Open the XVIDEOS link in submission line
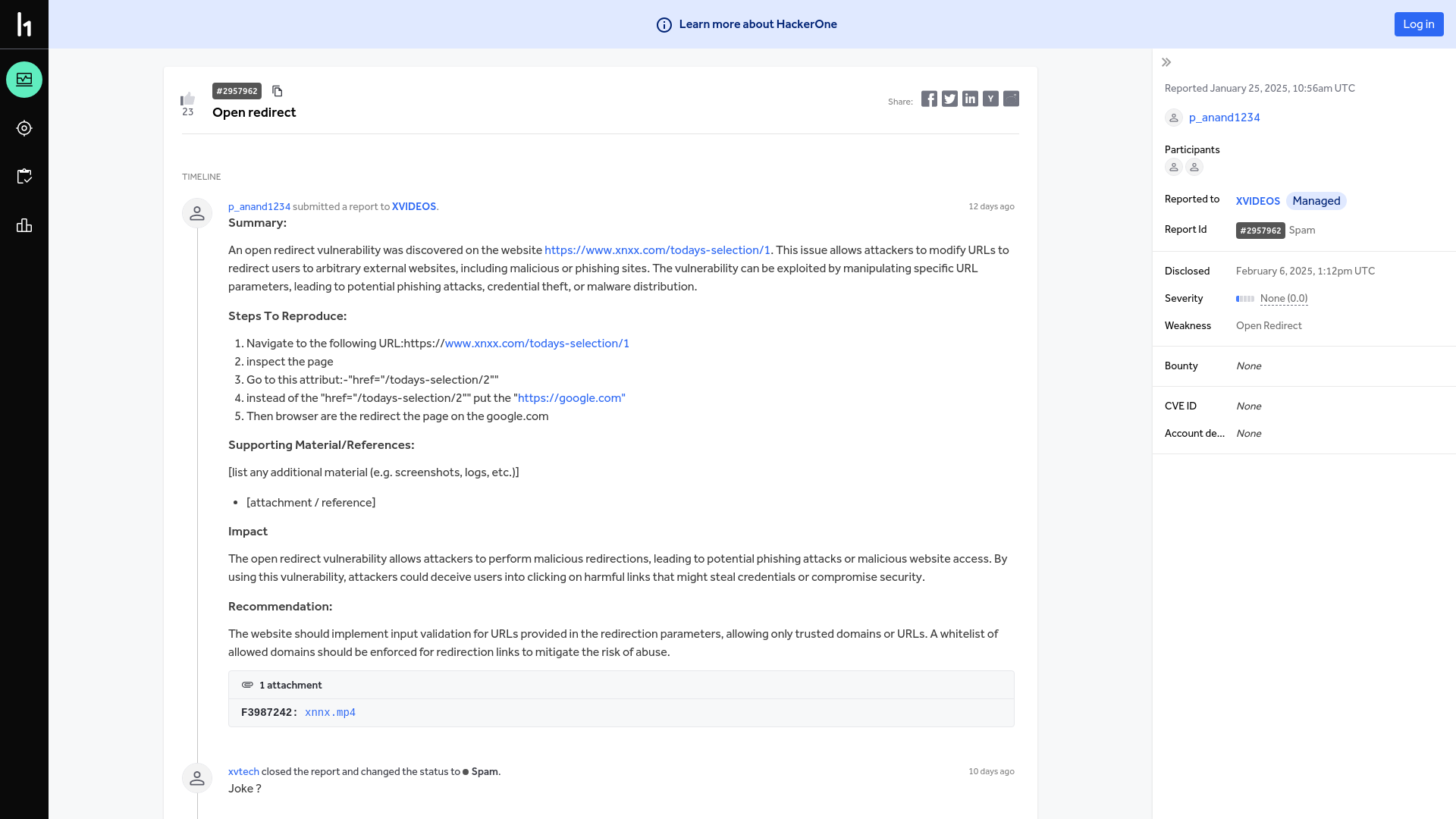The height and width of the screenshot is (819, 1456). (414, 206)
